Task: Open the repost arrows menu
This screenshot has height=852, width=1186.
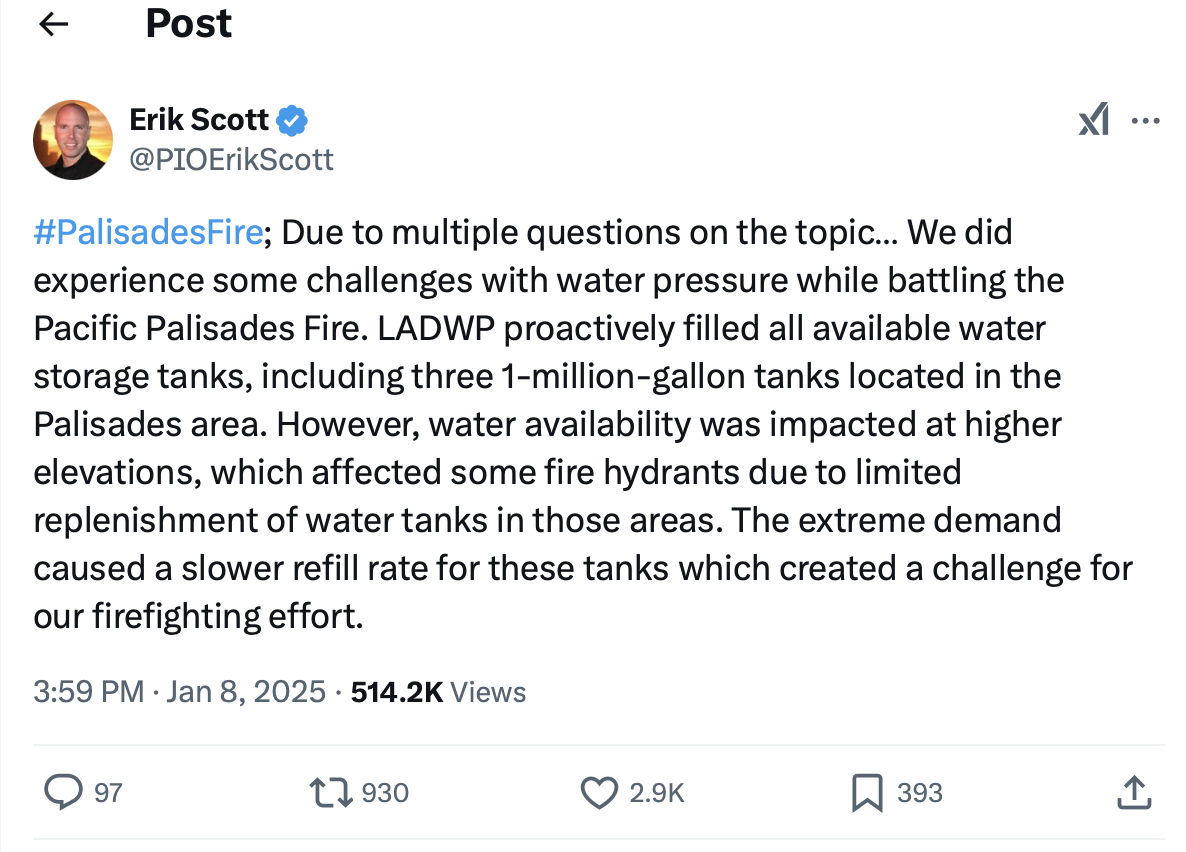Action: [331, 793]
